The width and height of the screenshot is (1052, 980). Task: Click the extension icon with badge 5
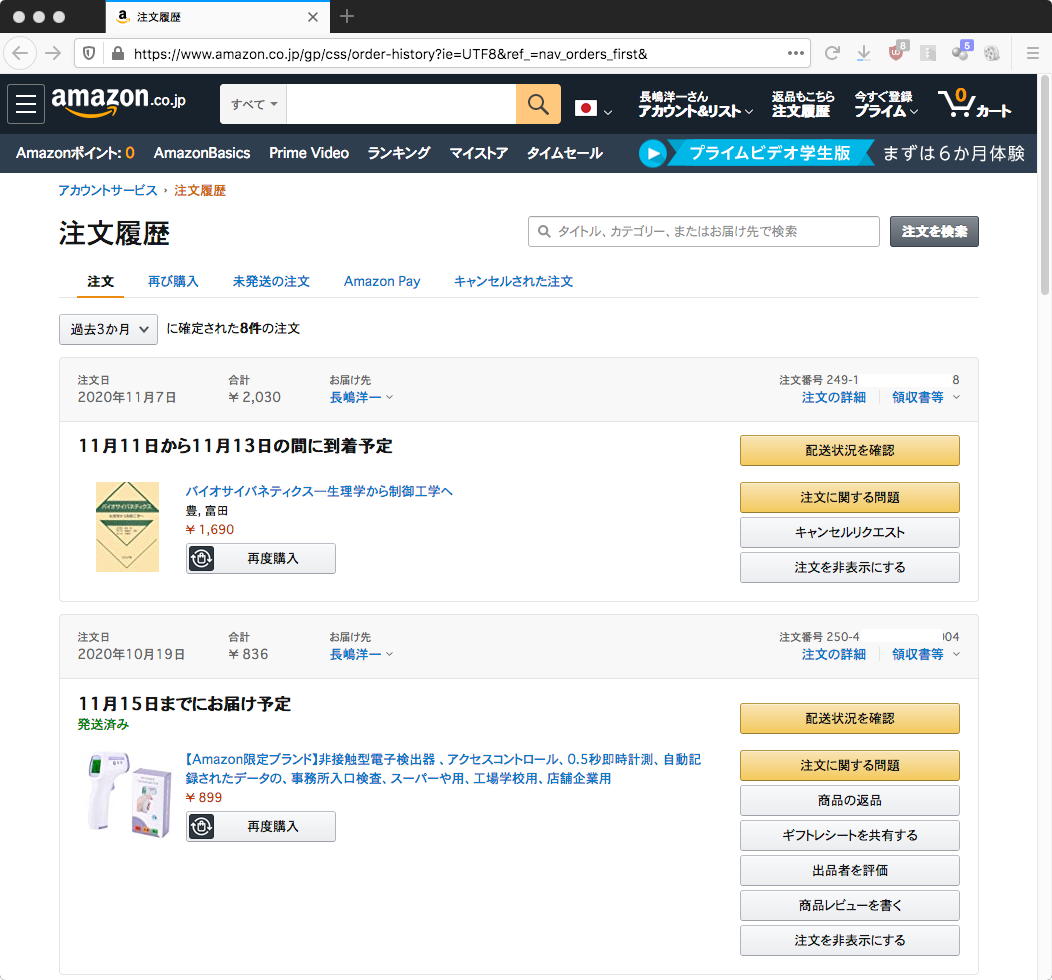[x=961, y=51]
